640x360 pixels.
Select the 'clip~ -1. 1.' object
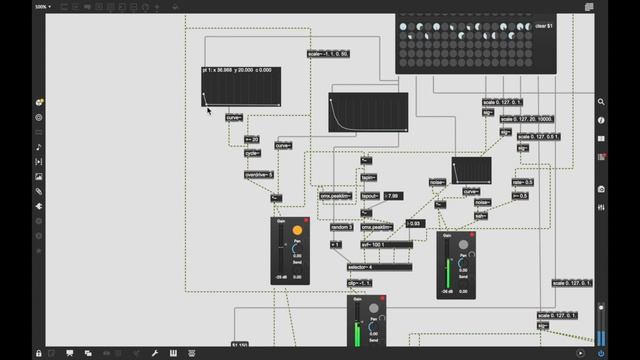pyautogui.click(x=360, y=283)
